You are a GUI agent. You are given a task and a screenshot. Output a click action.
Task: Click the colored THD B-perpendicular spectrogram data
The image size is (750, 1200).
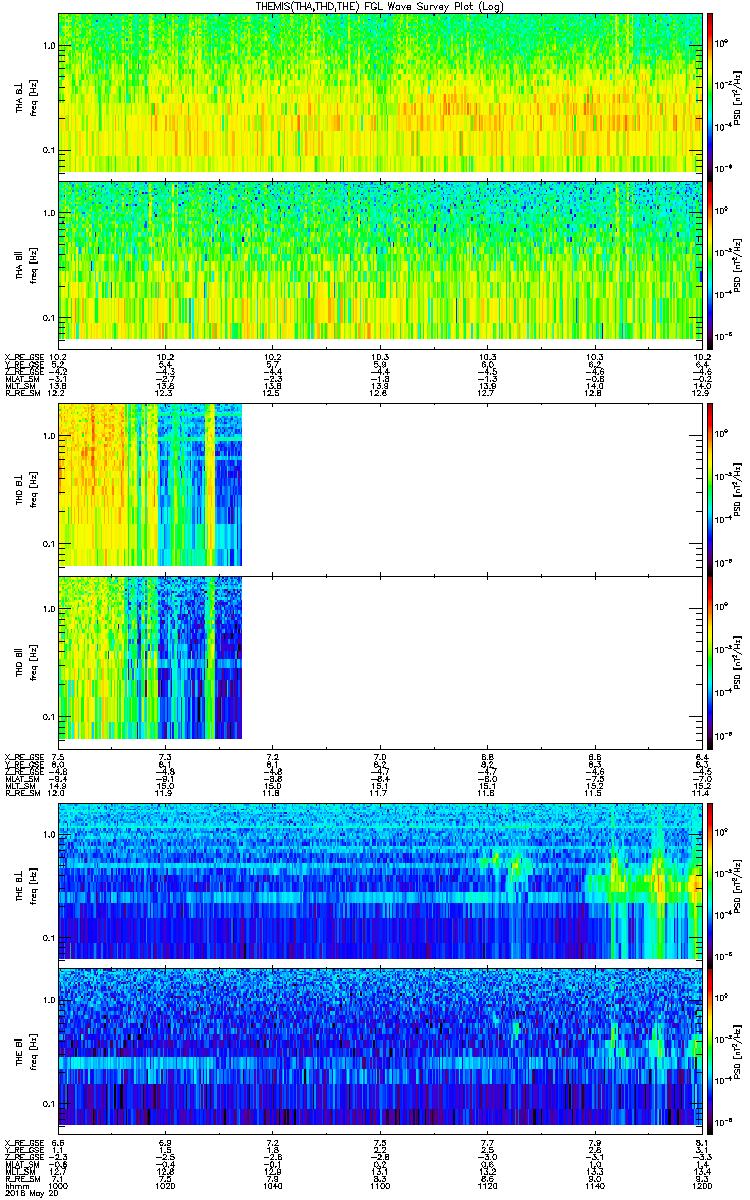(x=150, y=484)
